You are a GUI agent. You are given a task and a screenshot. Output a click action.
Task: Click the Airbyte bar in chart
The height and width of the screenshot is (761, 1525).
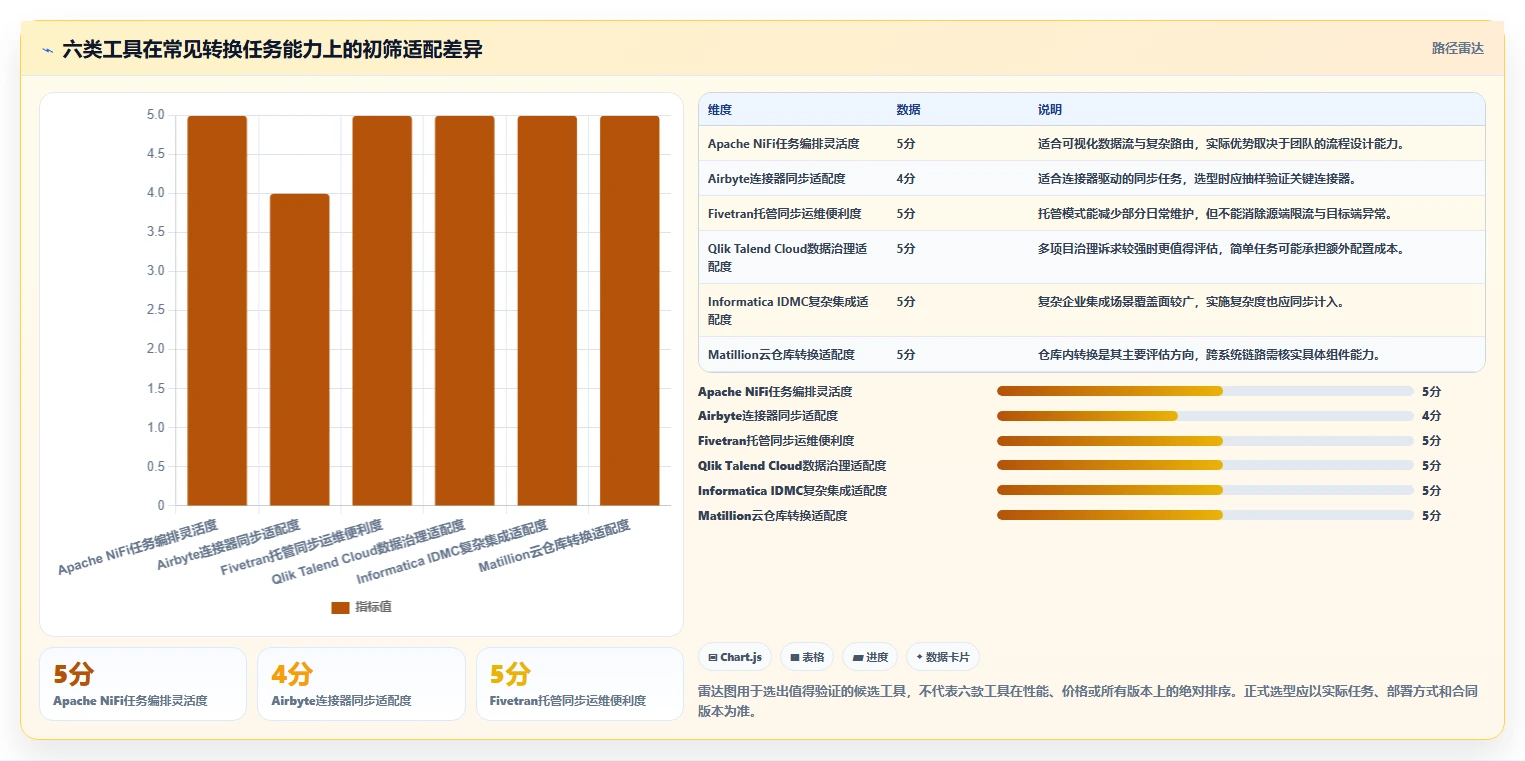299,349
